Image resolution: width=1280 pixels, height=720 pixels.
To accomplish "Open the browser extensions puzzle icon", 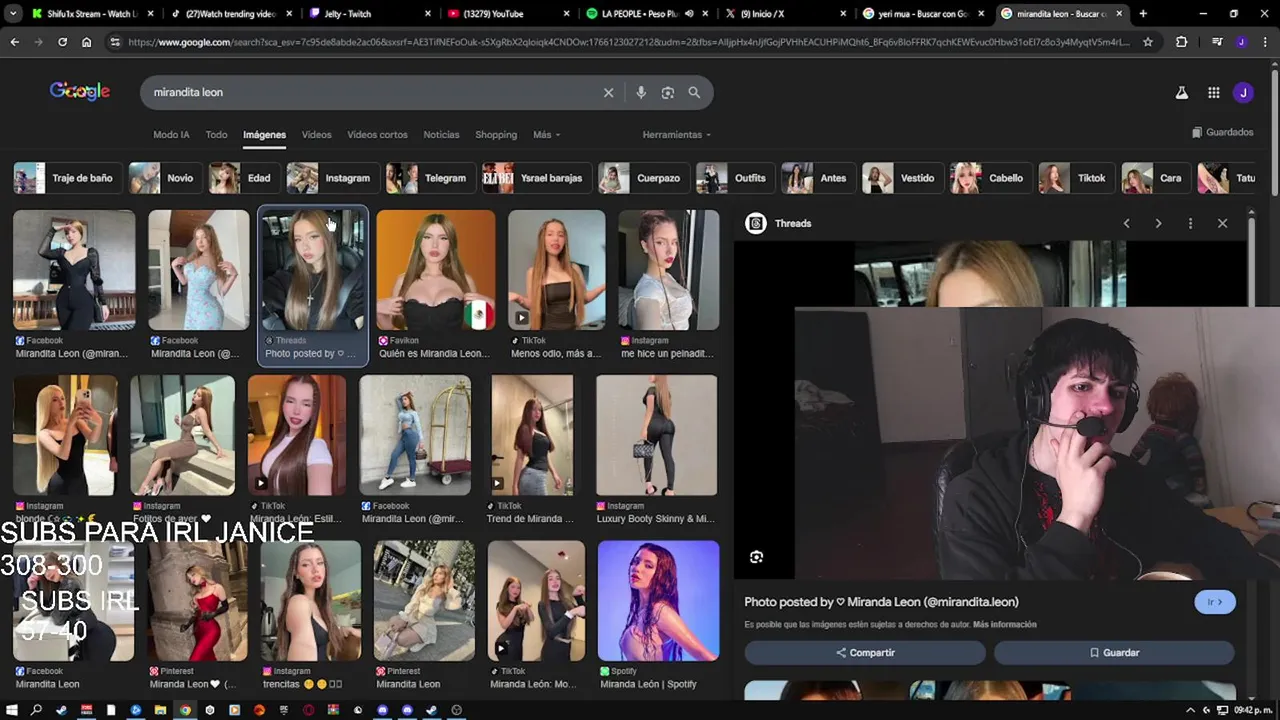I will 1181,42.
